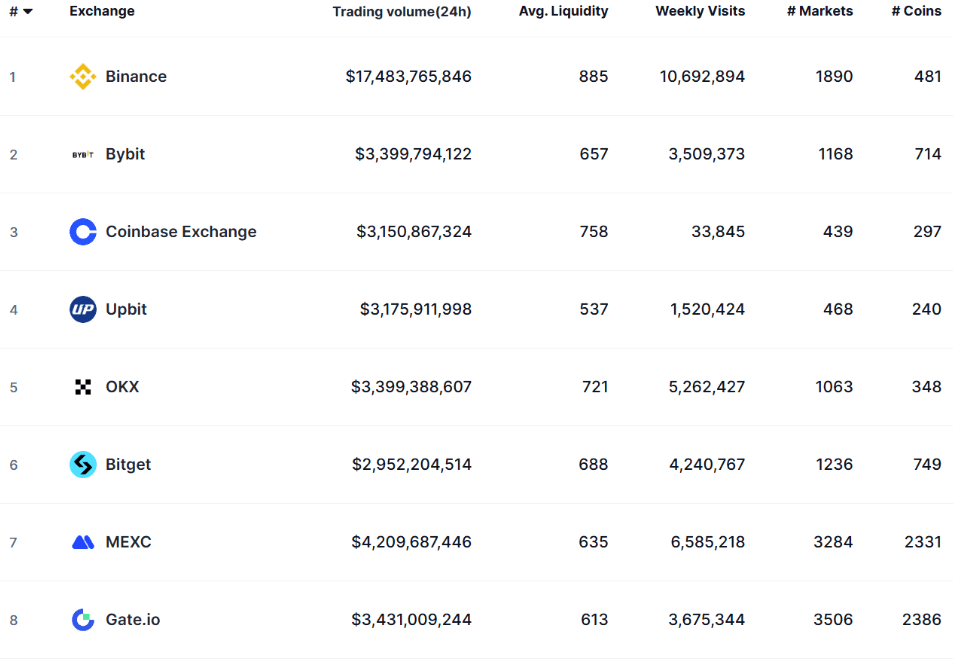Image resolution: width=953 pixels, height=665 pixels.
Task: Click Bitget weekly visits 4,240,767
Action: coord(707,464)
